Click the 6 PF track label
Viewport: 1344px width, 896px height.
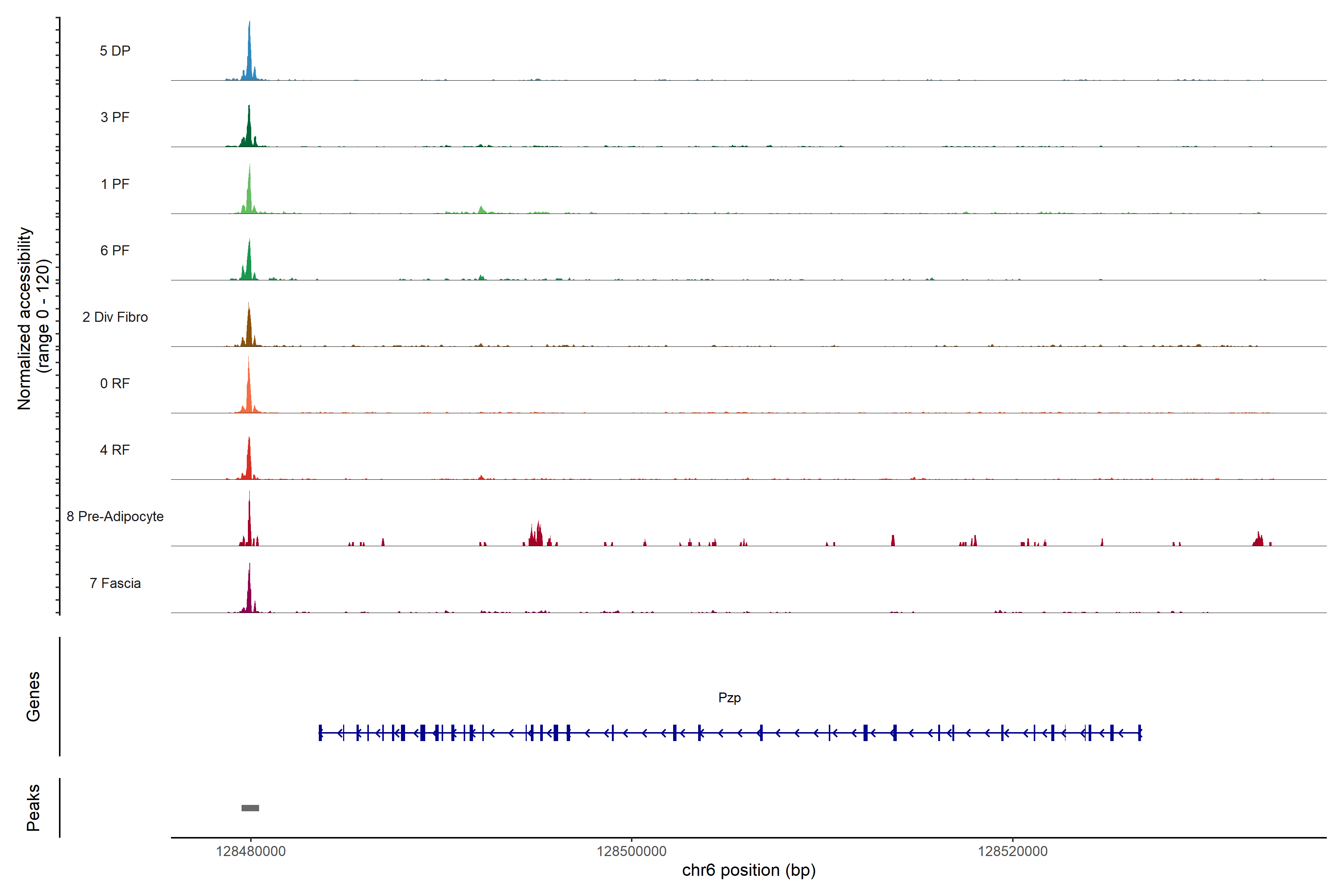(115, 250)
